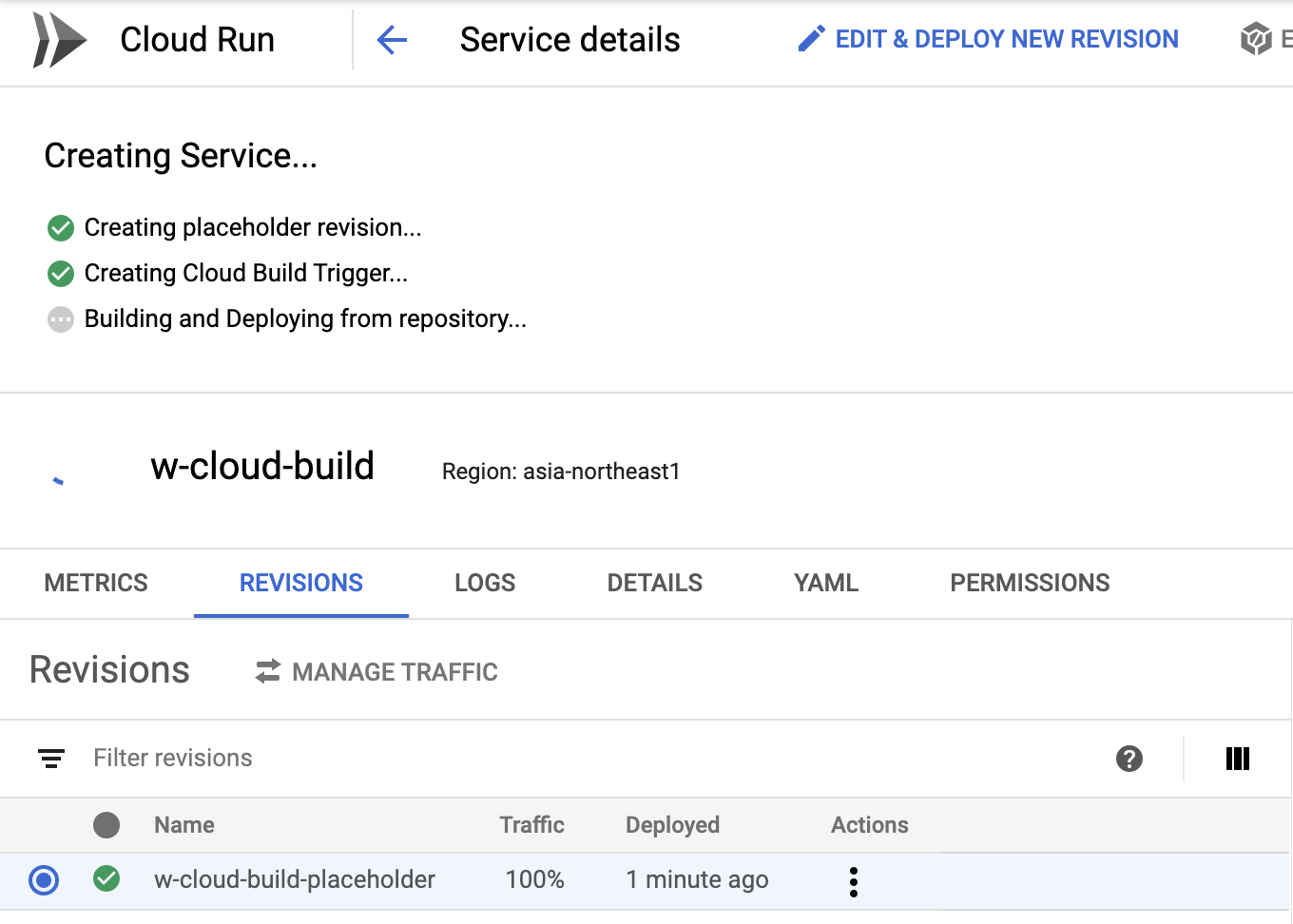This screenshot has height=924, width=1293.
Task: Click the Manage Traffic arrows icon
Action: coord(268,672)
